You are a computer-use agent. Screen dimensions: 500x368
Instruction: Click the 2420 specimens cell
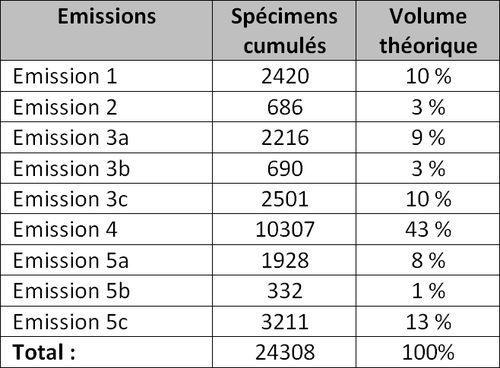coord(284,76)
